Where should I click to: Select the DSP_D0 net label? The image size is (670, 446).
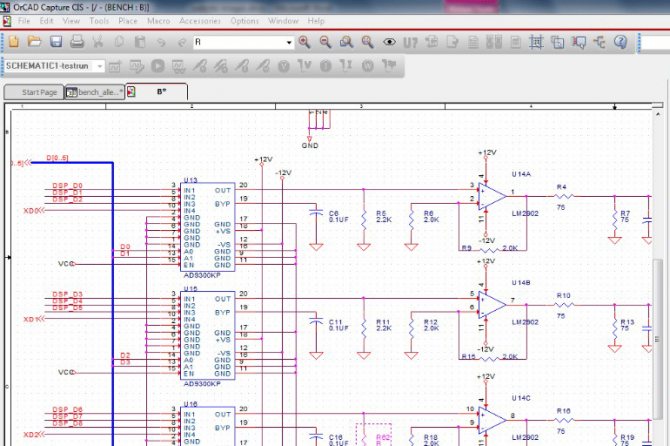[x=68, y=186]
